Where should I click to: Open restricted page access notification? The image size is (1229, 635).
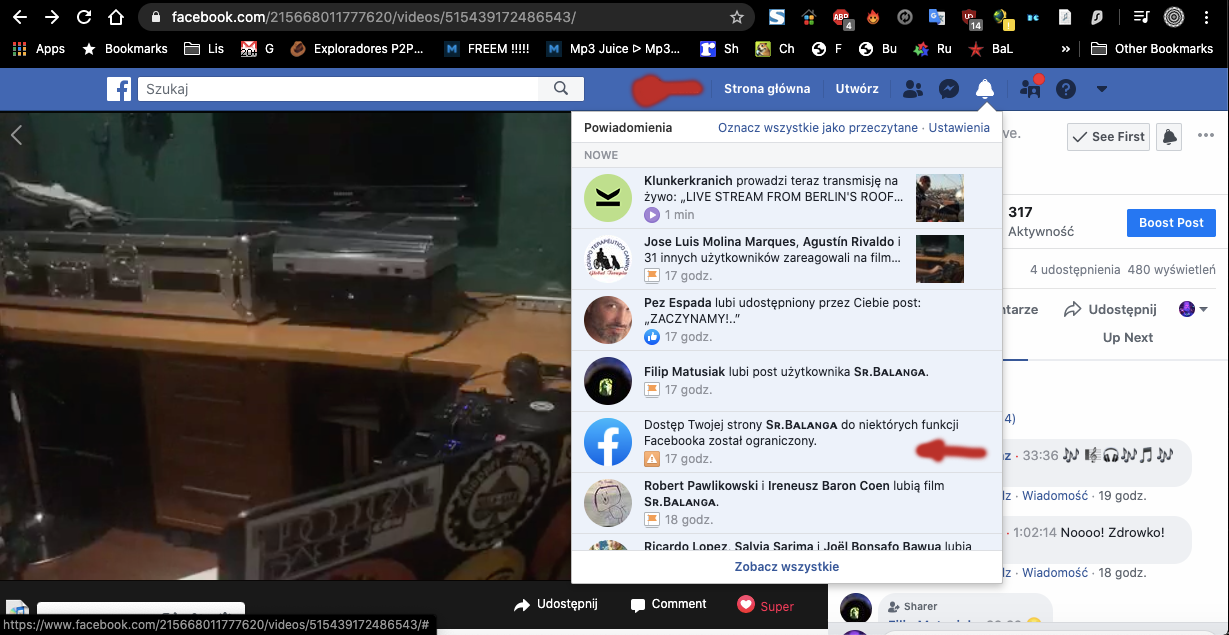click(786, 442)
